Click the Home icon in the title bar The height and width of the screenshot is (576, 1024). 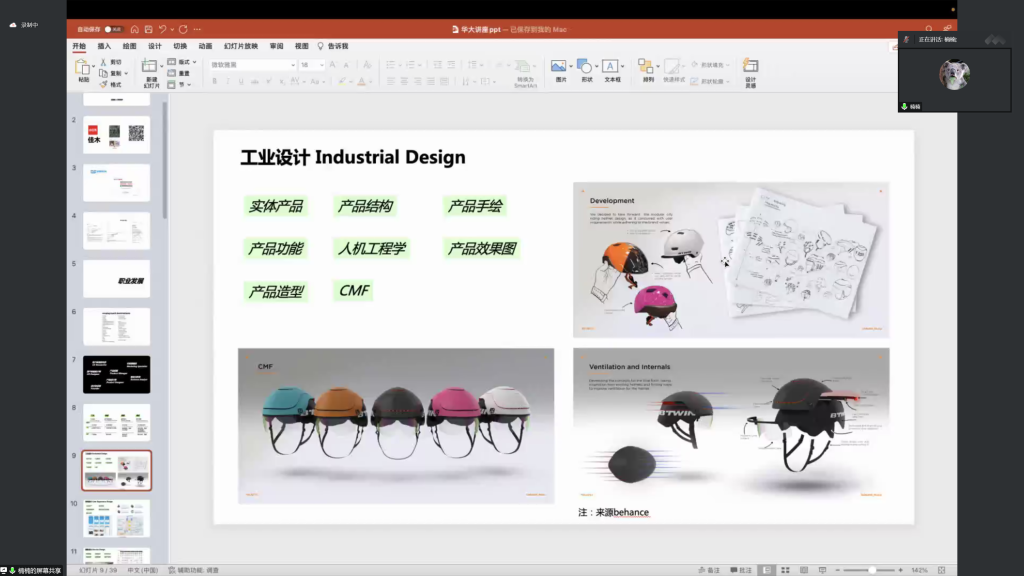pyautogui.click(x=134, y=29)
